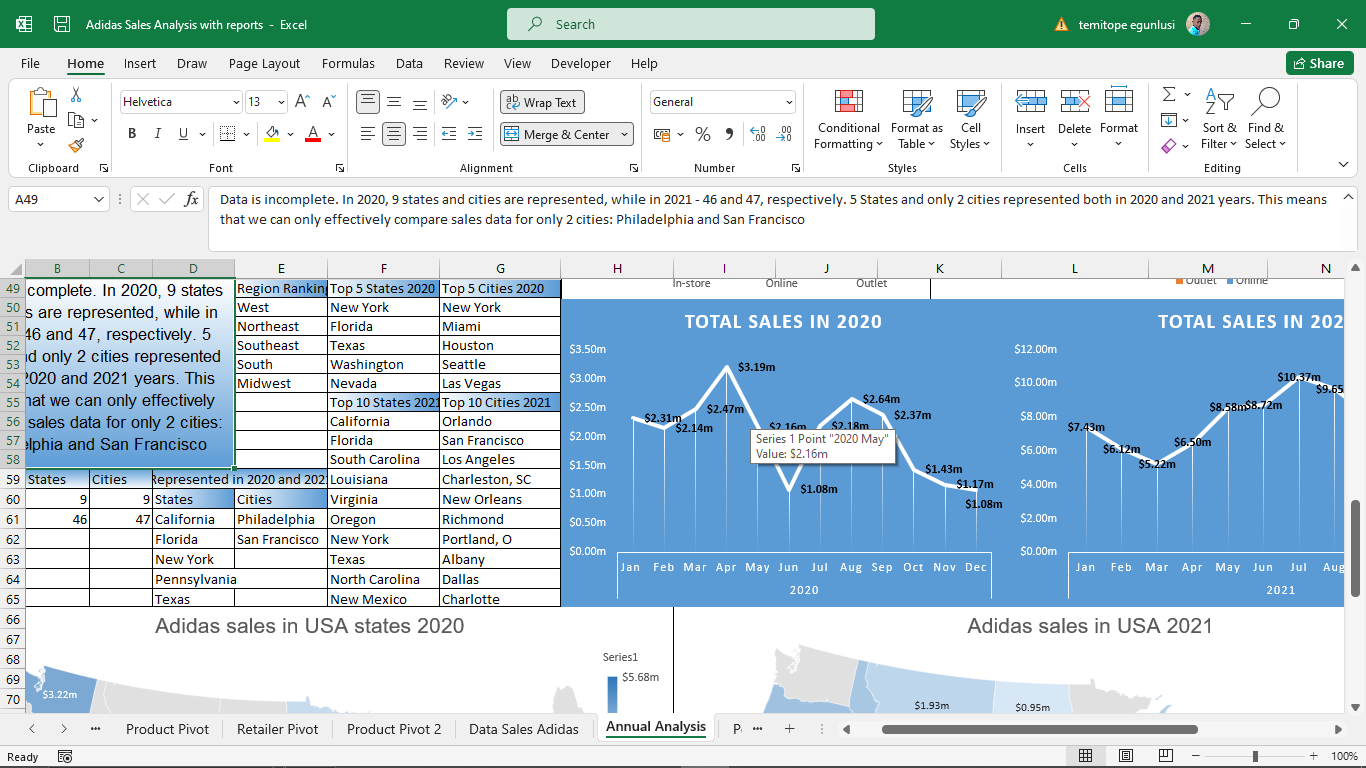Click the Merge & Center button
1366x768 pixels.
(558, 134)
